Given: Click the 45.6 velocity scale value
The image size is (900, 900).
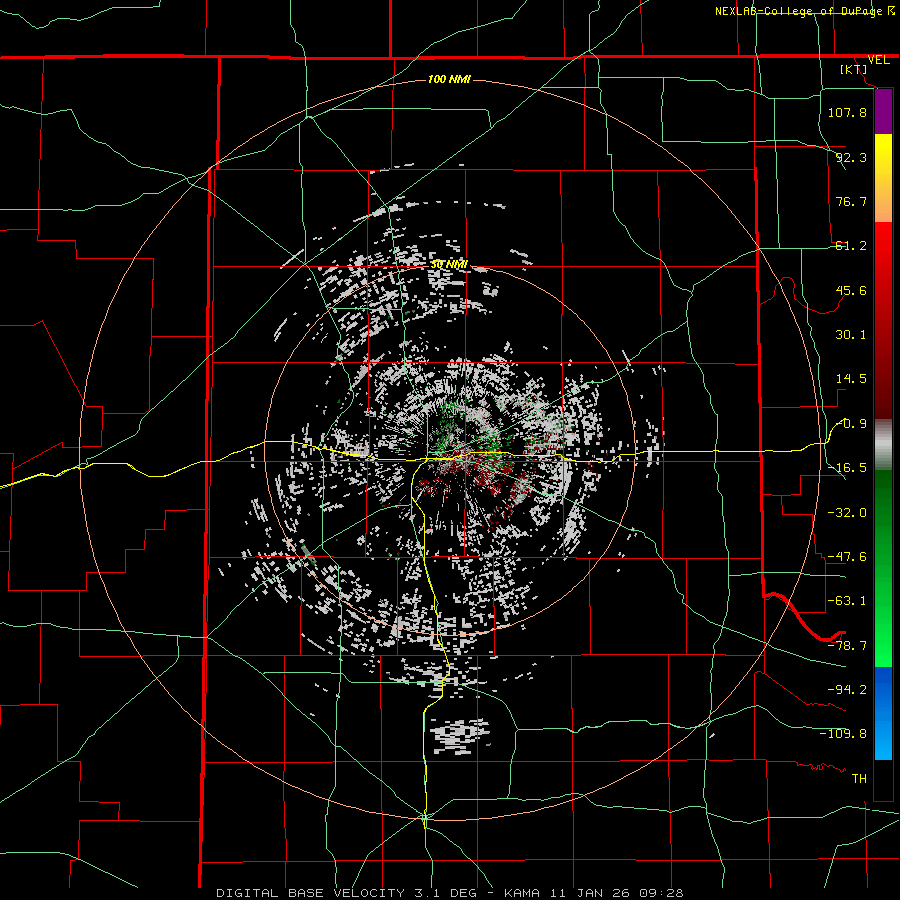Looking at the screenshot, I should pos(851,290).
